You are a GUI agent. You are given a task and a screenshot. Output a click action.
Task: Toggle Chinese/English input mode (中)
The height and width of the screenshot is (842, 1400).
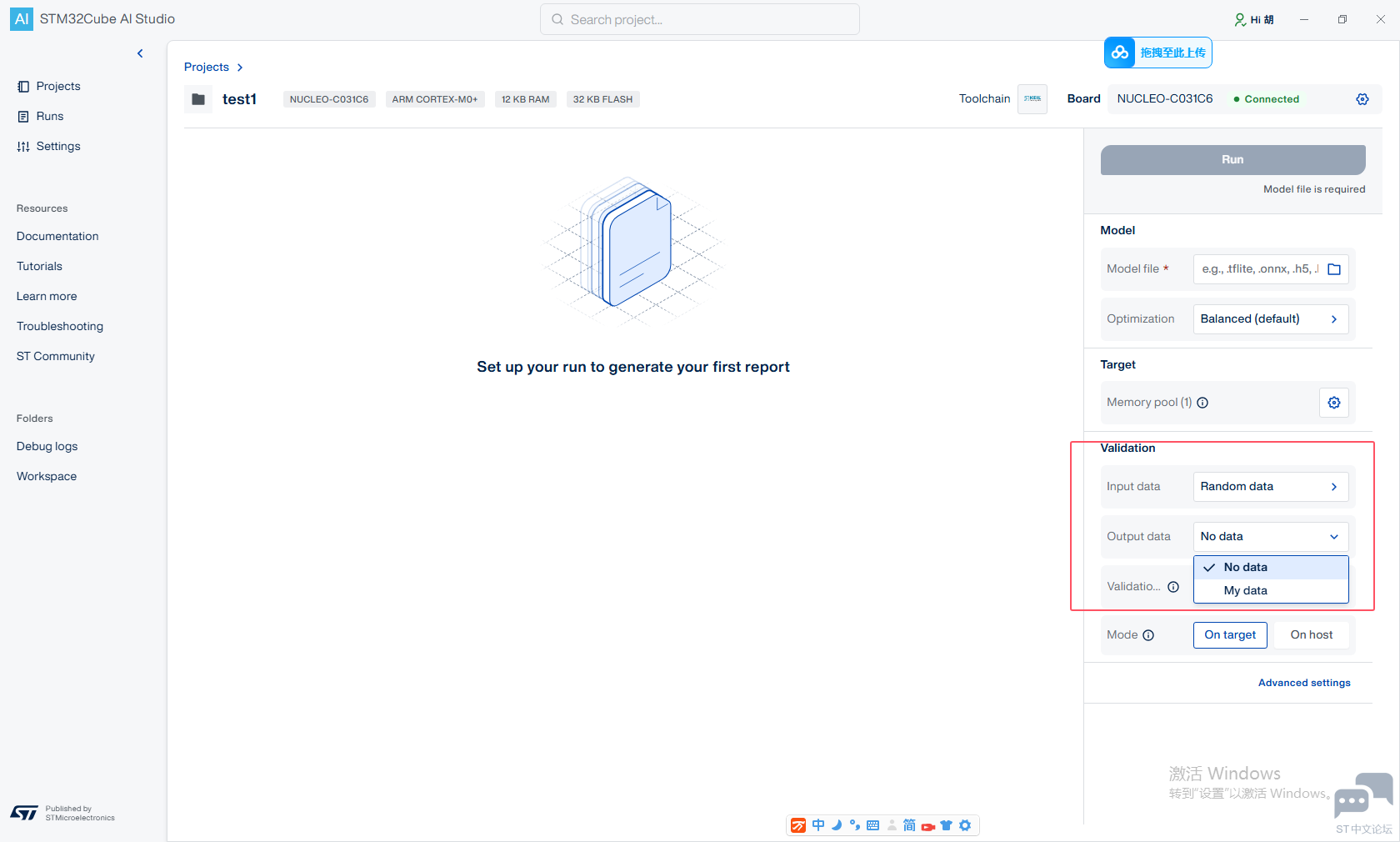pos(818,825)
